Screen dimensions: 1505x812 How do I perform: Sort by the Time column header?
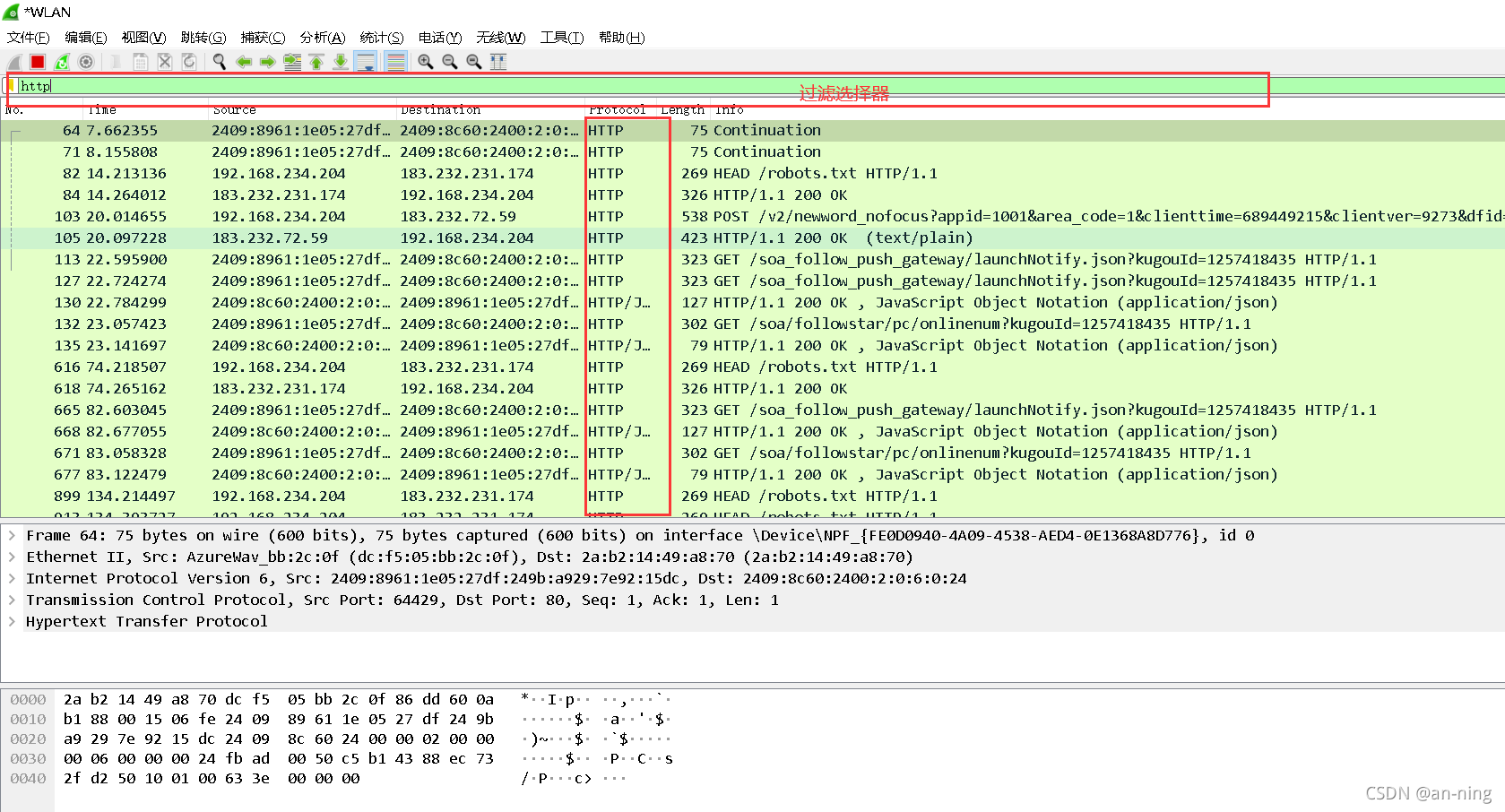point(145,110)
